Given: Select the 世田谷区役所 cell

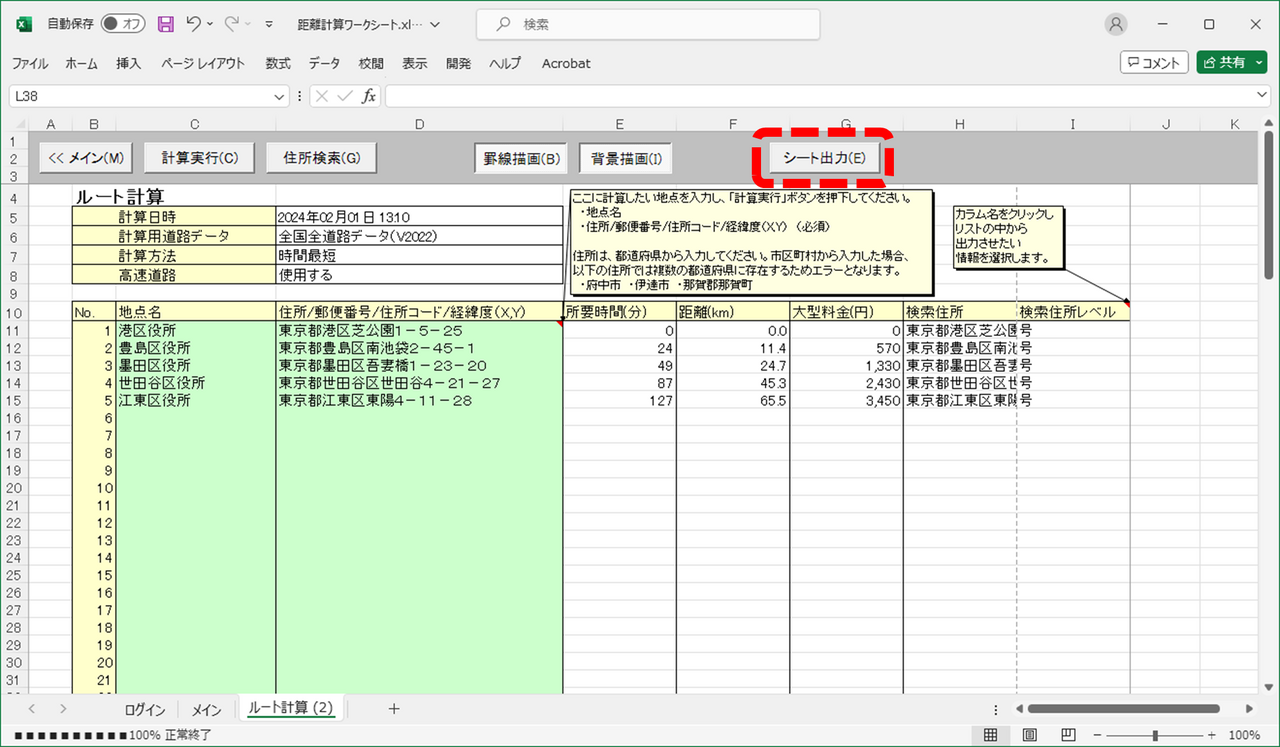Looking at the screenshot, I should 196,382.
